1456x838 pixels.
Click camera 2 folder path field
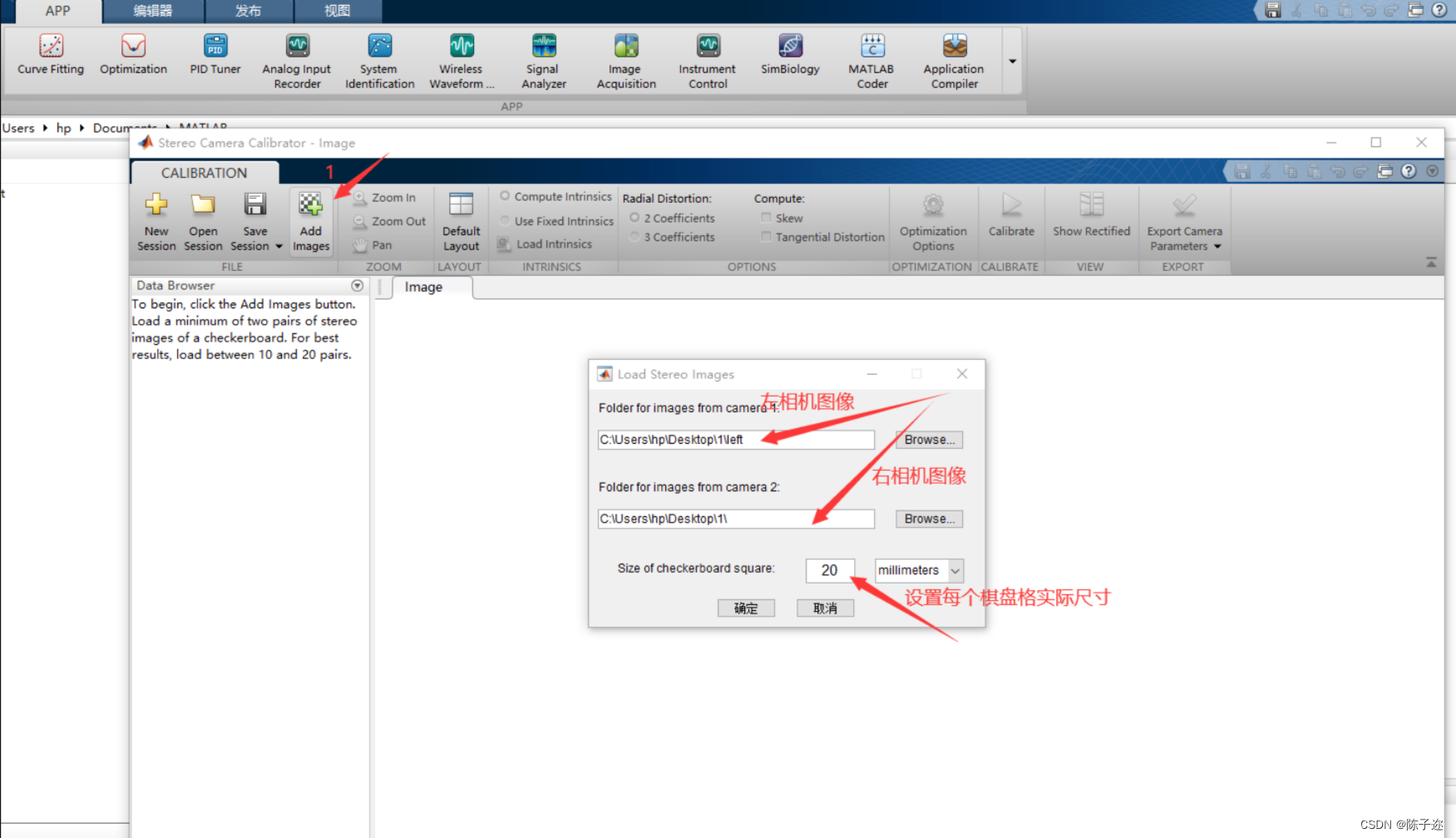coord(736,519)
